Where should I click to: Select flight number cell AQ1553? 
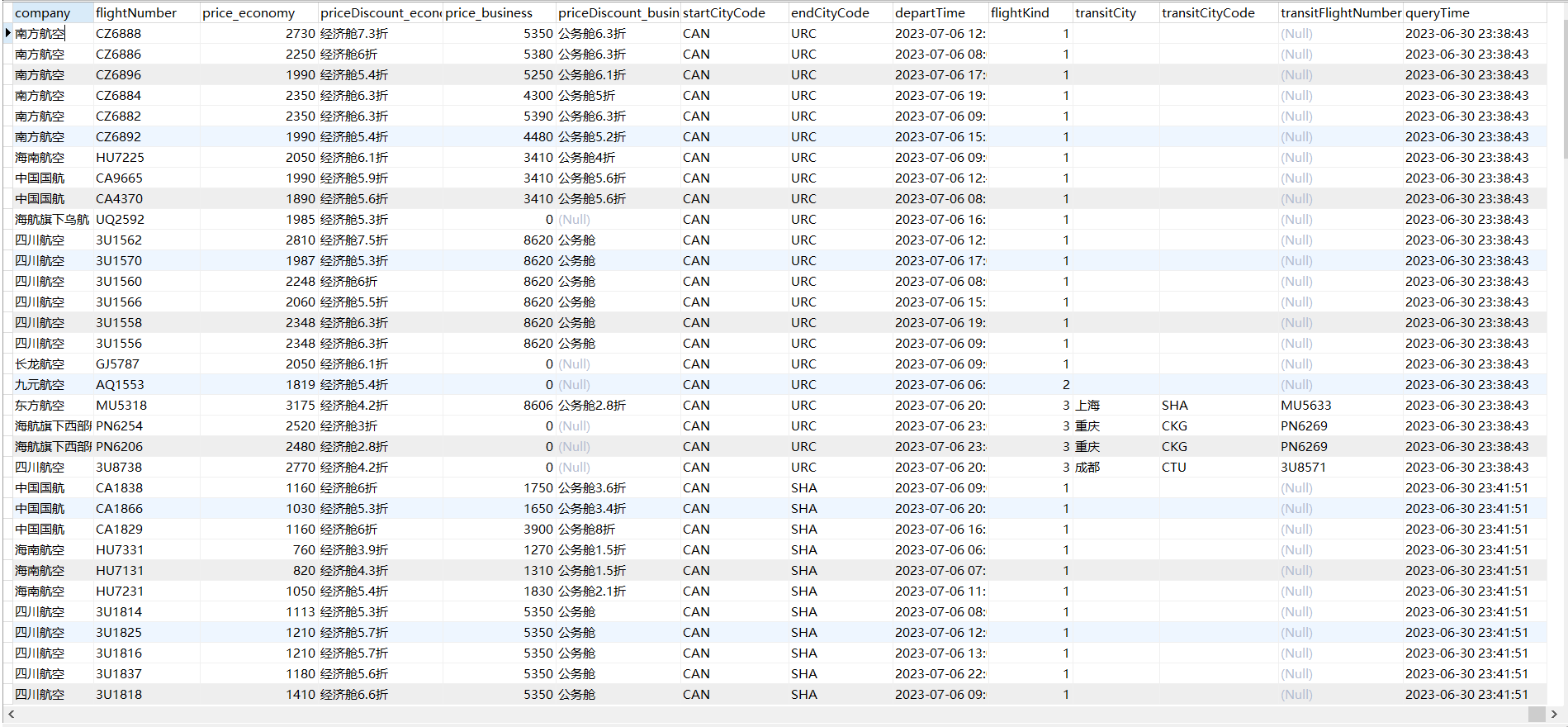coord(146,384)
